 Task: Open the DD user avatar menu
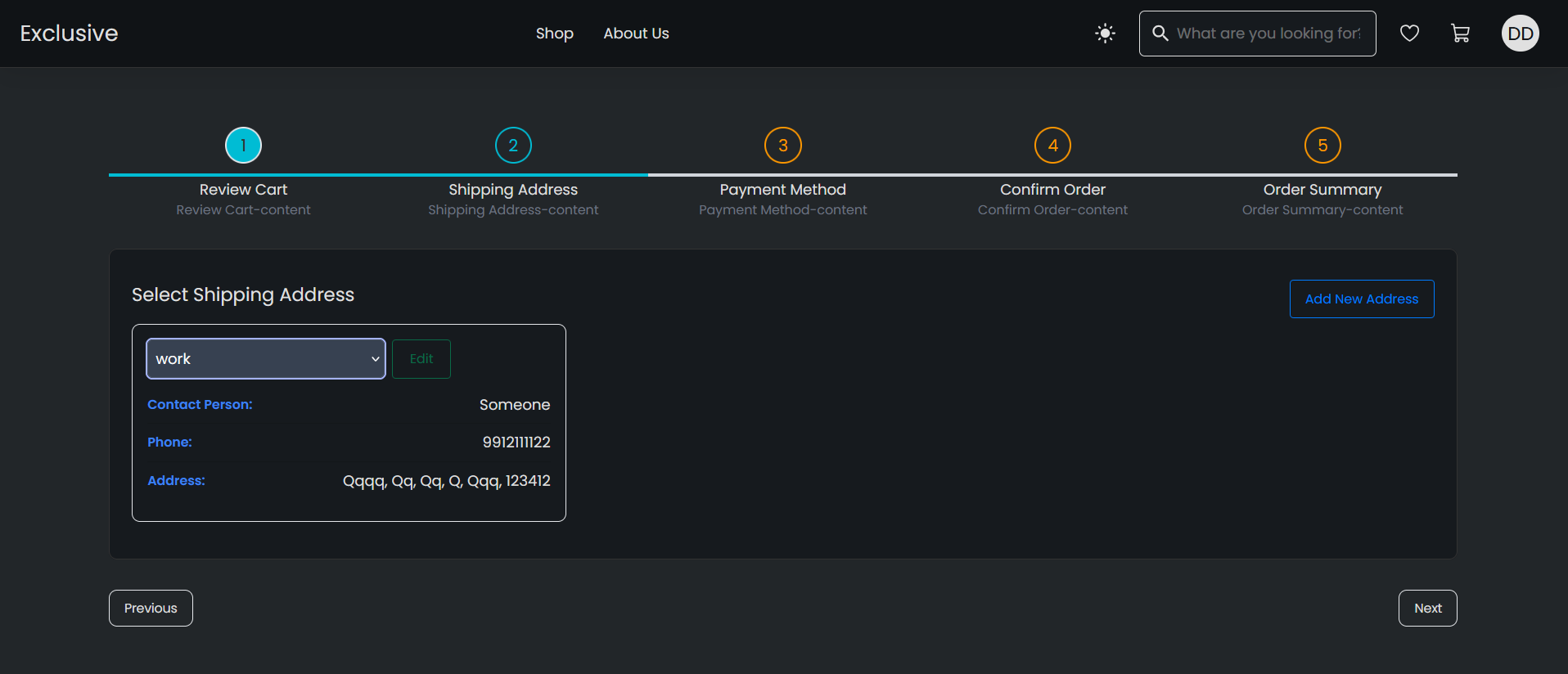coord(1520,34)
